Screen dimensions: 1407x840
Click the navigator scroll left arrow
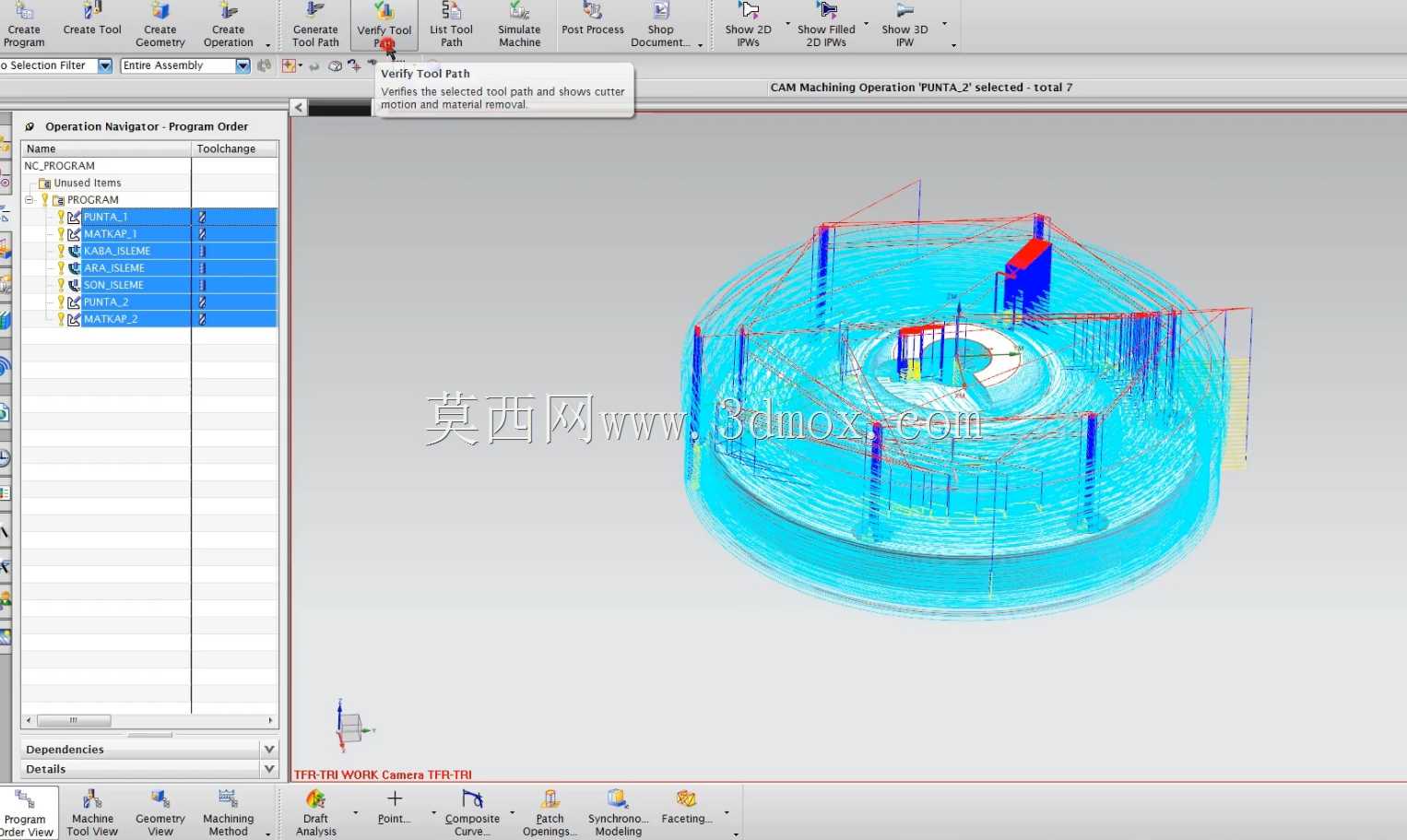pos(29,720)
